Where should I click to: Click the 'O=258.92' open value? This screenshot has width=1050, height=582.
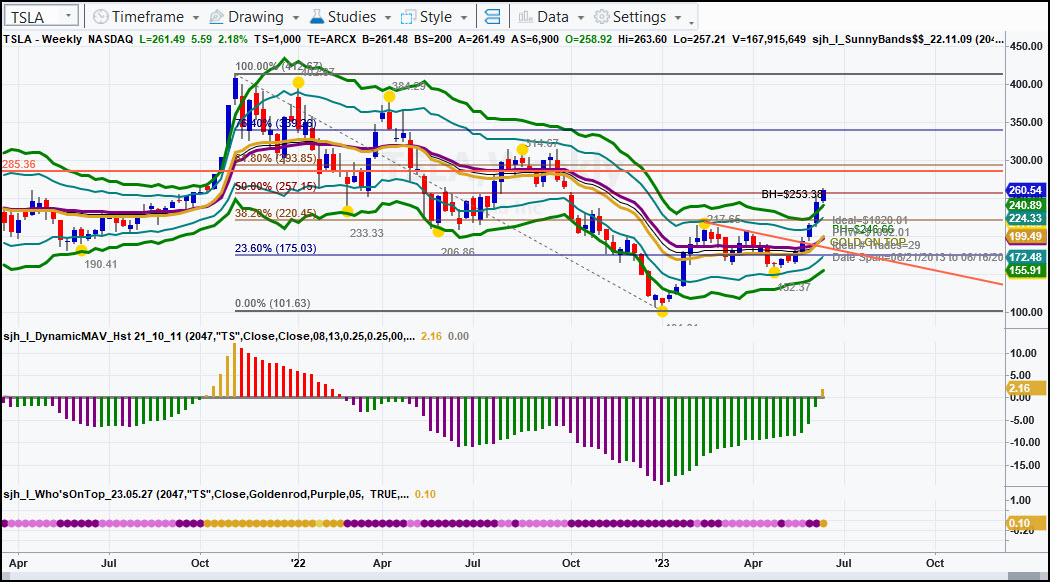click(x=589, y=40)
